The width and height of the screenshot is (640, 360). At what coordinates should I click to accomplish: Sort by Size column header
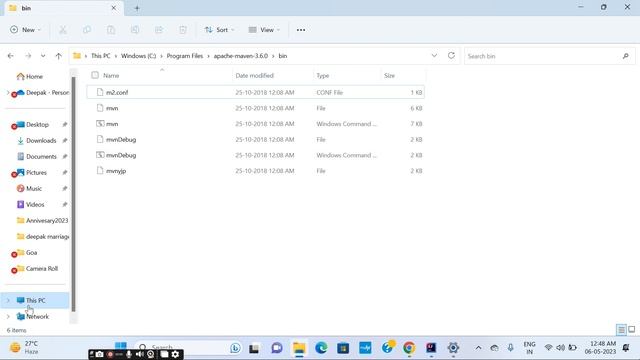tap(389, 76)
